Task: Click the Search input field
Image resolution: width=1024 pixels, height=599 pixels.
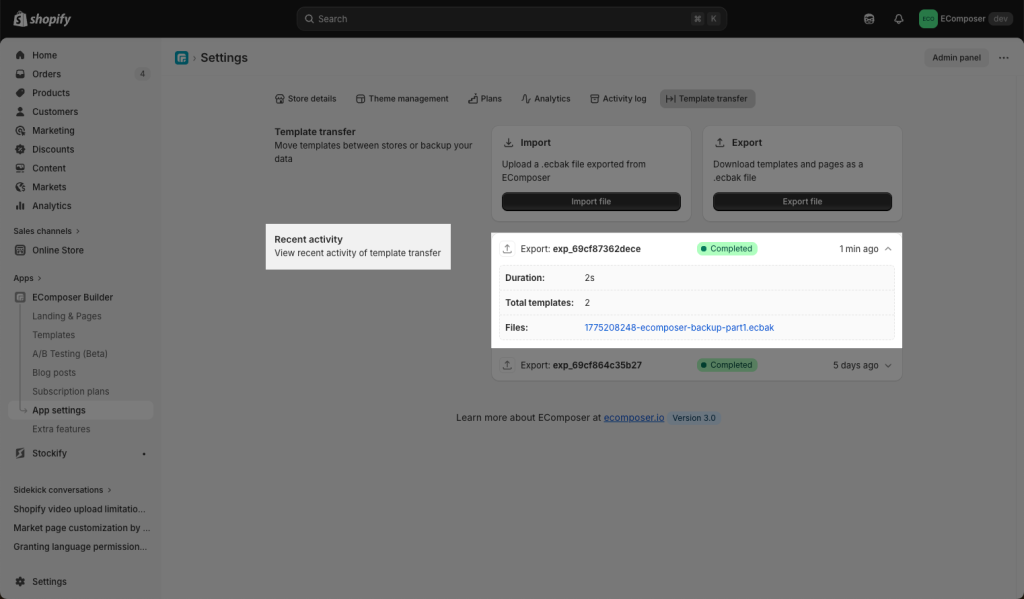Action: [500, 19]
